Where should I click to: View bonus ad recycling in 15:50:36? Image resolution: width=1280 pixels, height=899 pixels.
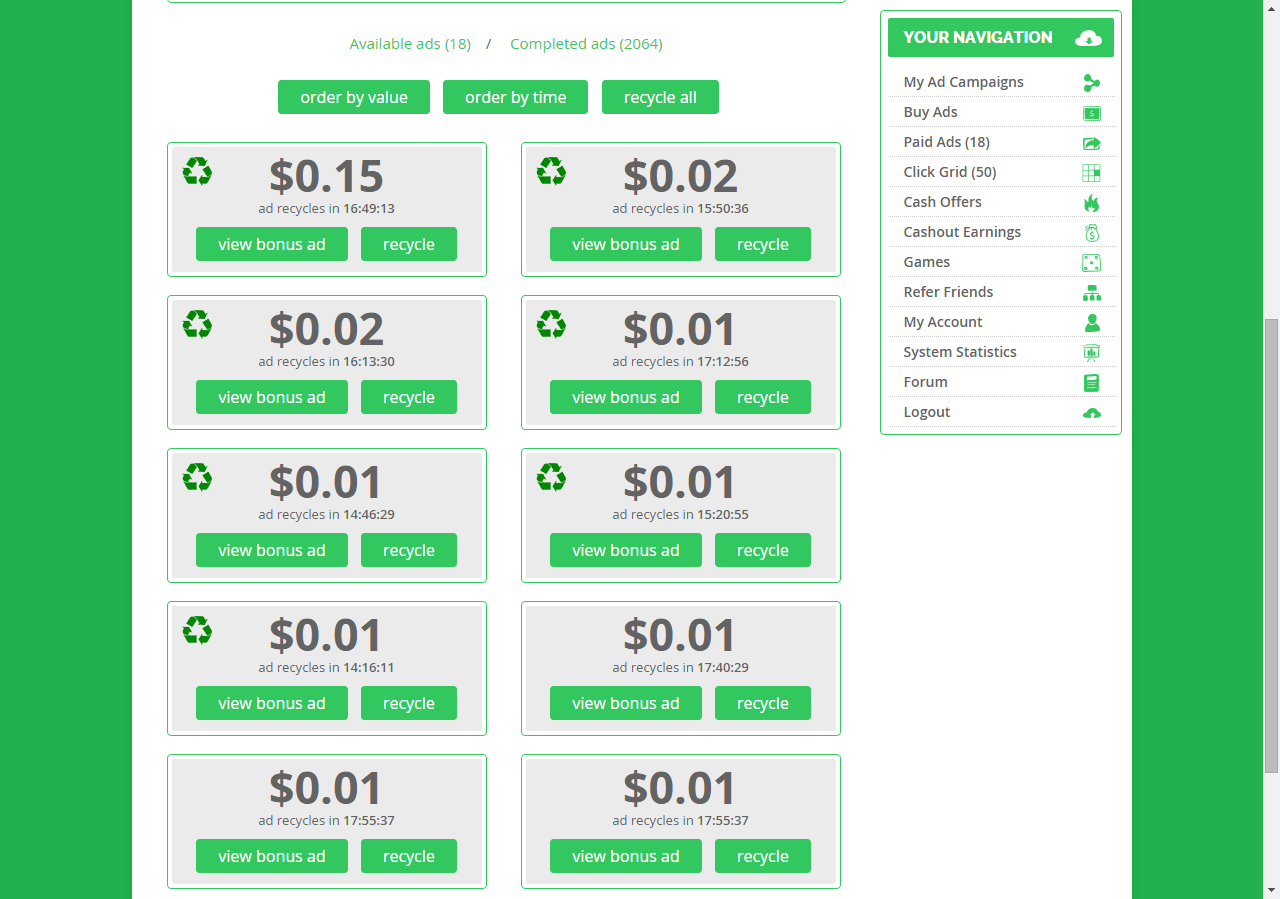[626, 244]
